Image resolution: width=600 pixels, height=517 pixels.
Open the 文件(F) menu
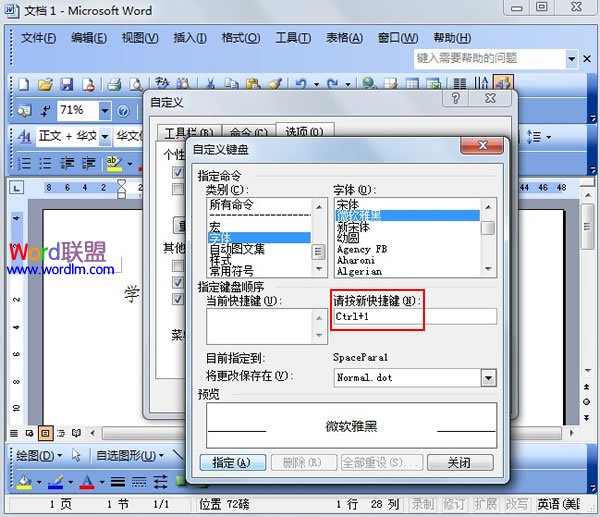[x=38, y=38]
